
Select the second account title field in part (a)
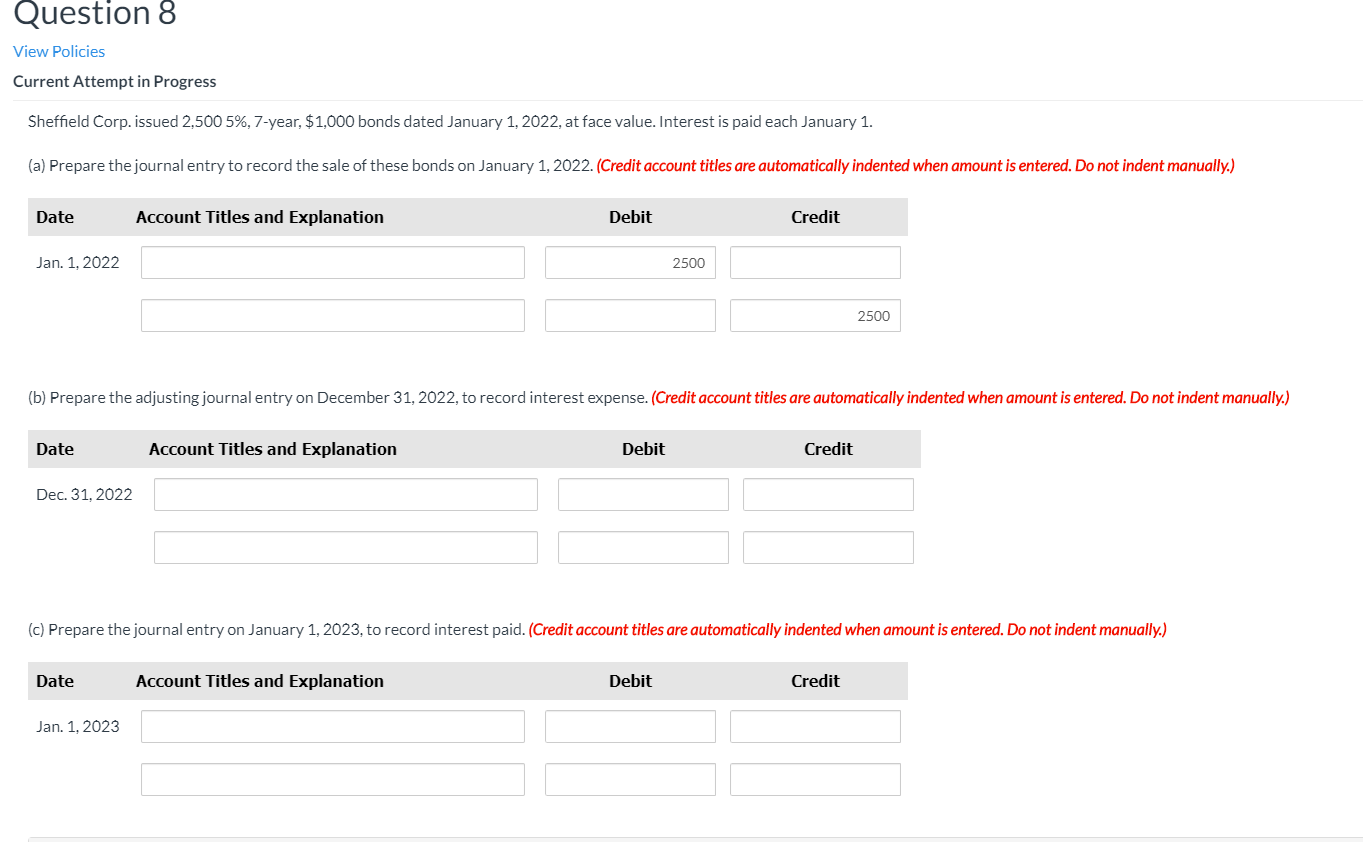pos(332,315)
